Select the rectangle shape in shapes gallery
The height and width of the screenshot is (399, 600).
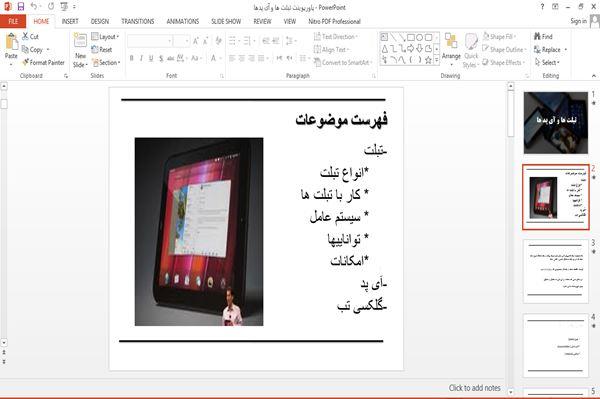click(x=411, y=37)
